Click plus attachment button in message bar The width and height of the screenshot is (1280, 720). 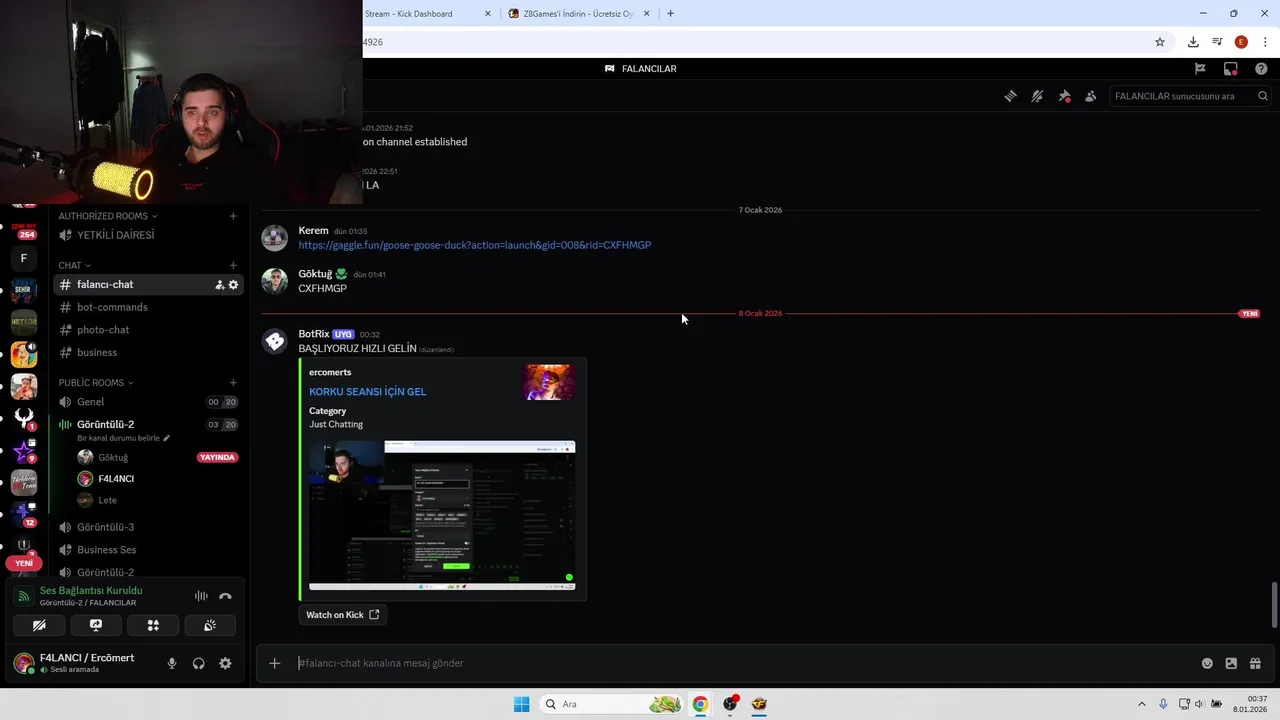coord(275,663)
